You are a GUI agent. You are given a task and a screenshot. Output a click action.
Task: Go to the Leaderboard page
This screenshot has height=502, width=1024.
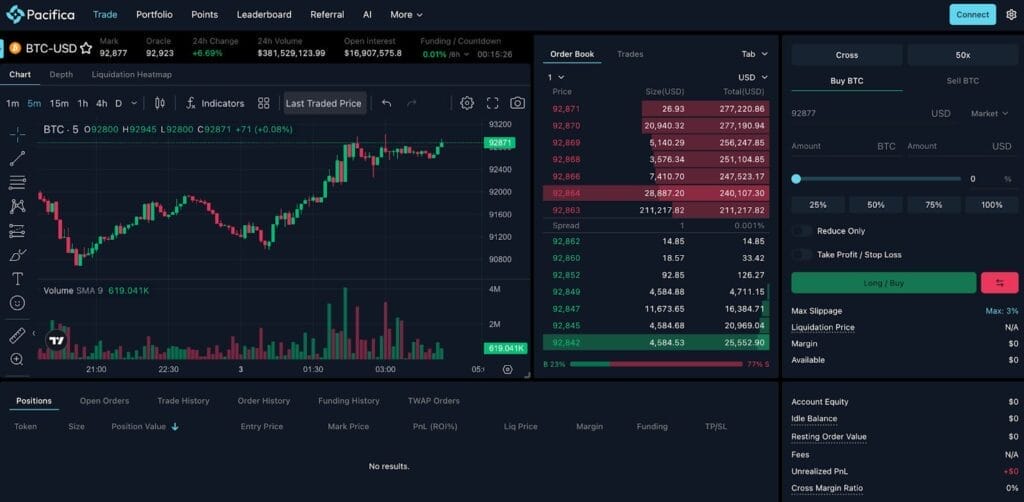pyautogui.click(x=264, y=14)
